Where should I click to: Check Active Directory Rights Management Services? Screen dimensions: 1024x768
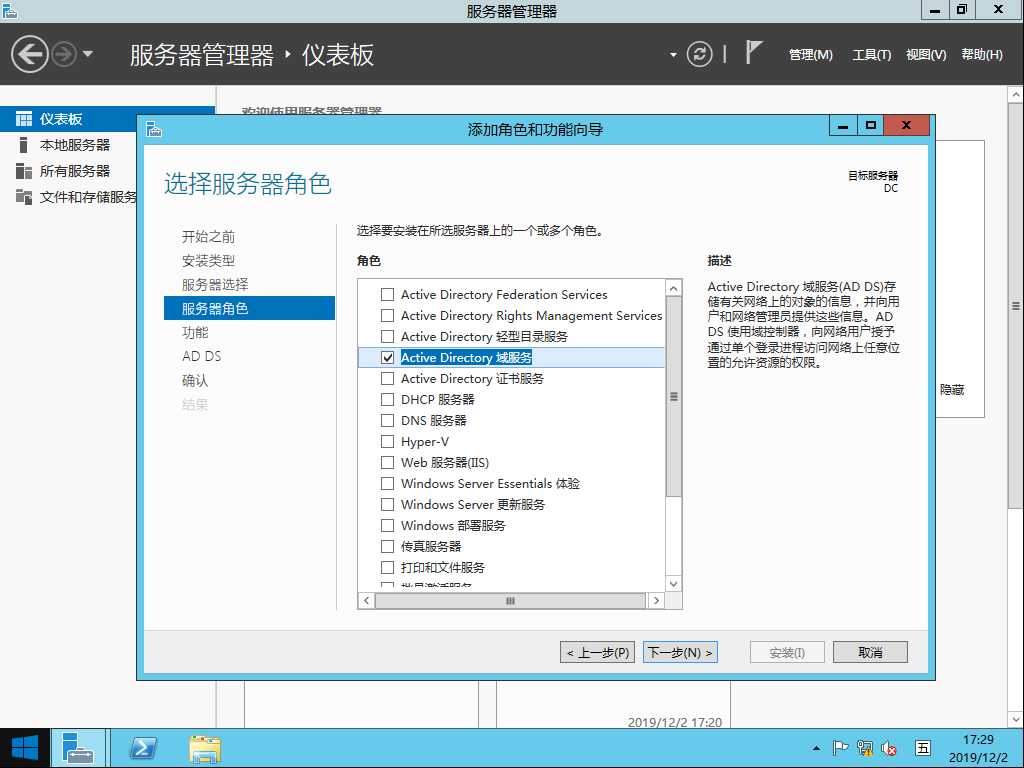(x=387, y=315)
